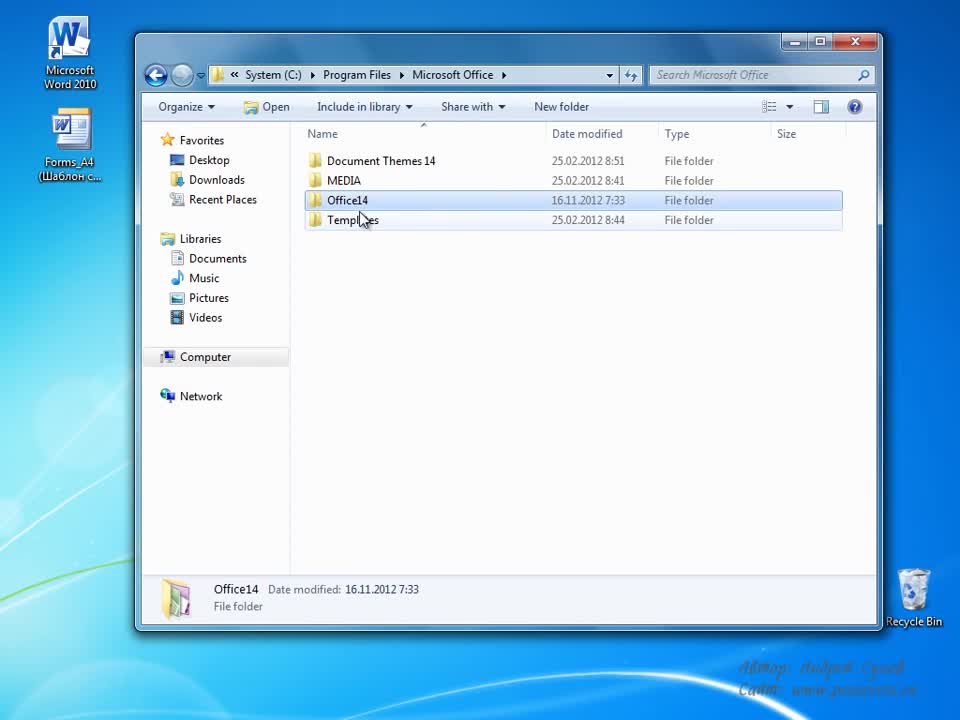The image size is (960, 720).
Task: Select the Microsoft Word 2010 desktop shortcut
Action: click(70, 54)
